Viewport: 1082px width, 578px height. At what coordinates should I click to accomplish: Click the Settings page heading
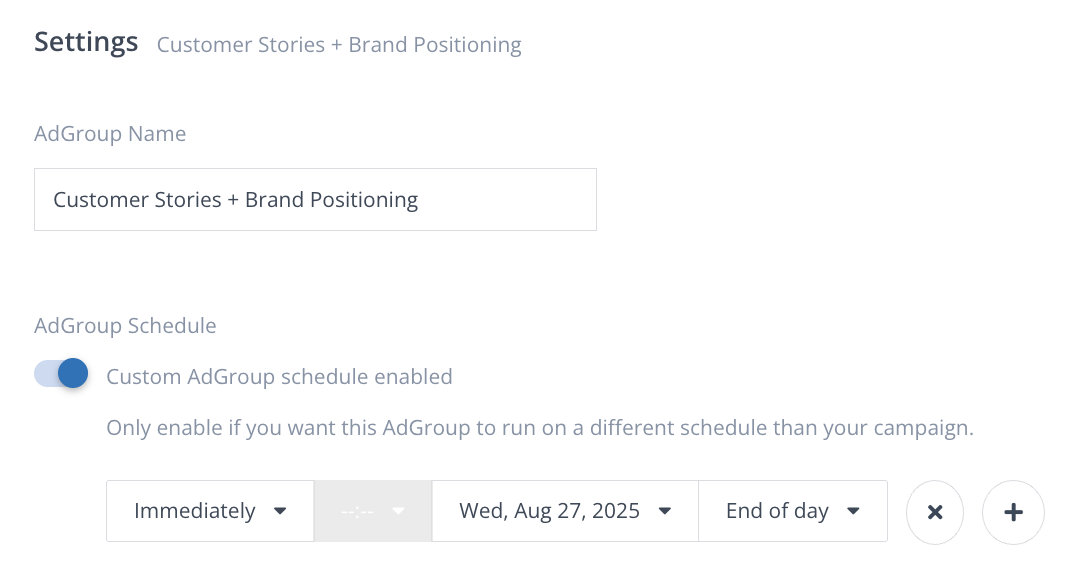(x=86, y=42)
